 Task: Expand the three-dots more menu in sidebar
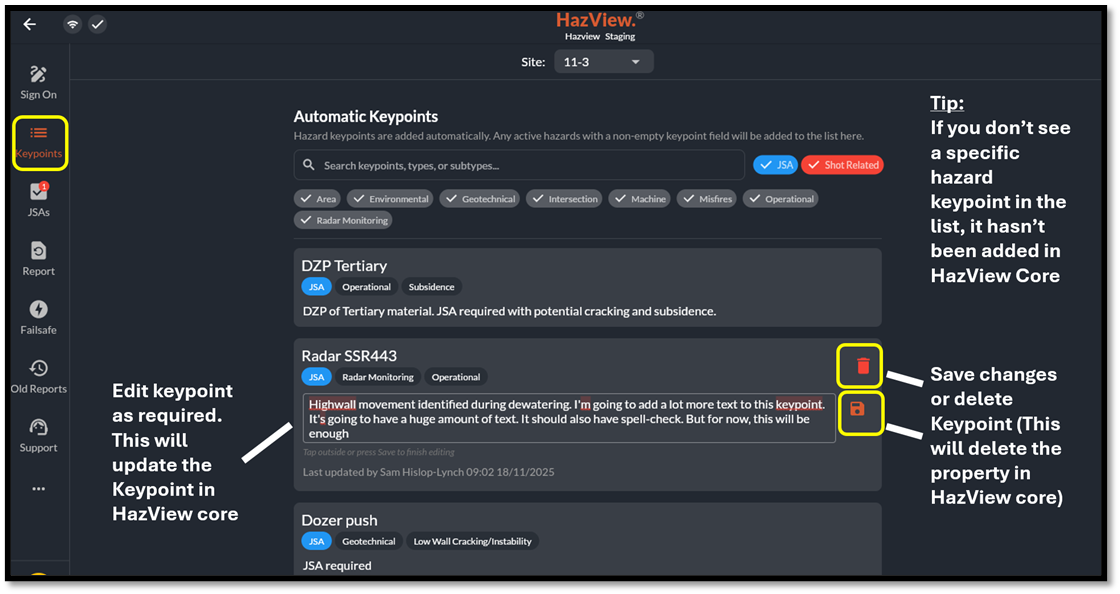pyautogui.click(x=39, y=489)
